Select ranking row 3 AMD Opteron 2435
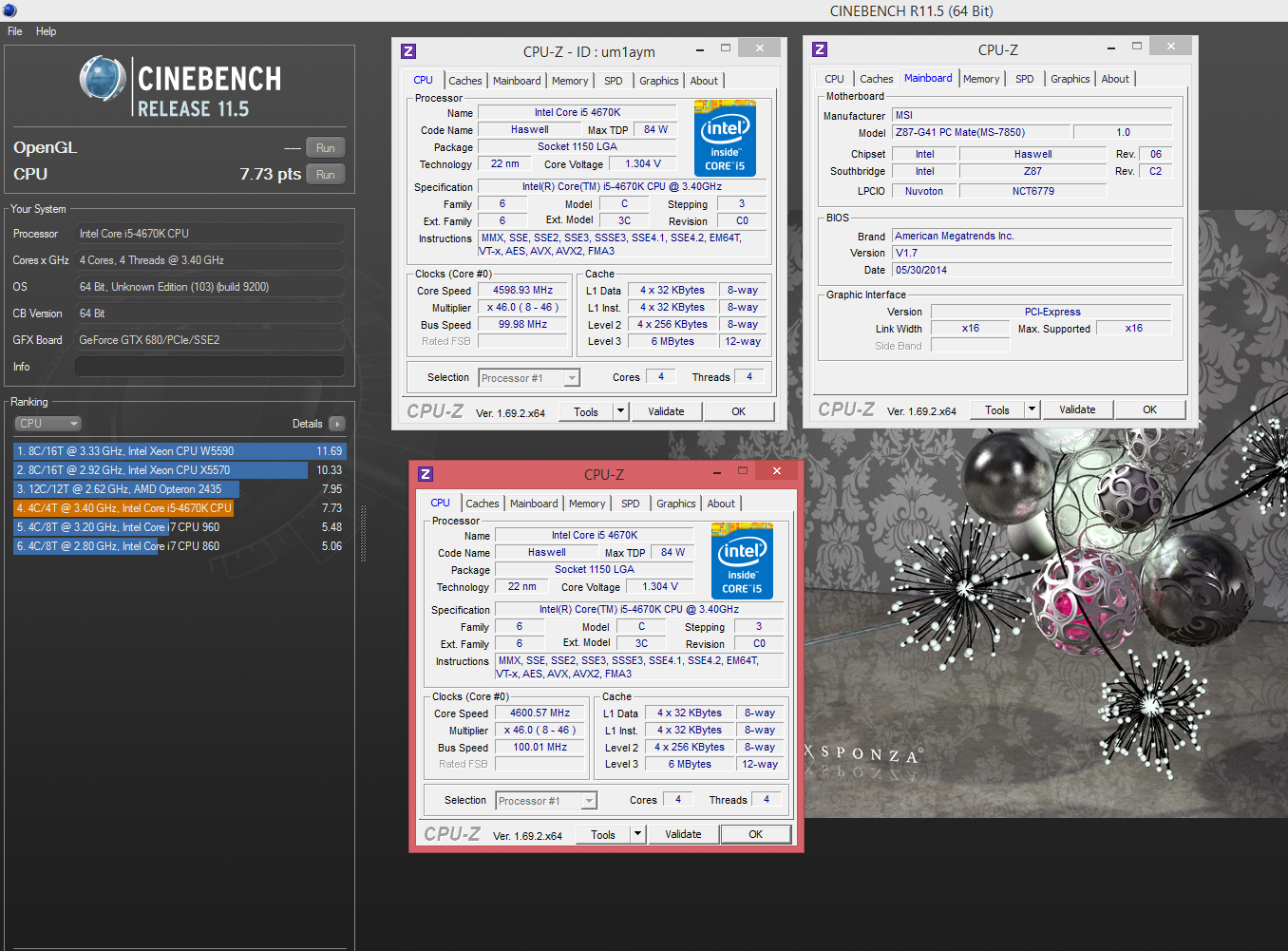Screen dimensions: 1288x951 [180, 489]
